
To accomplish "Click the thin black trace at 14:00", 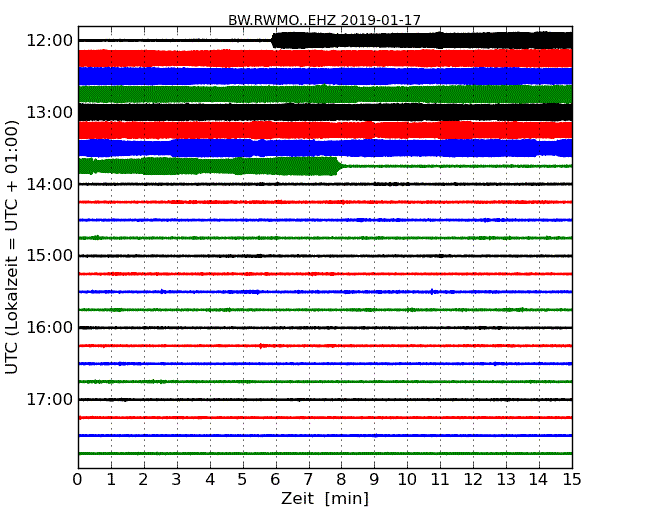I will point(325,184).
